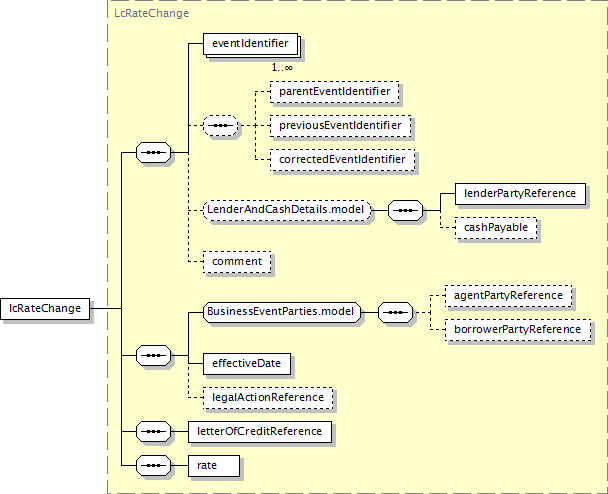Click the 1..∞ cardinality label
The height and width of the screenshot is (494, 608).
pos(282,68)
